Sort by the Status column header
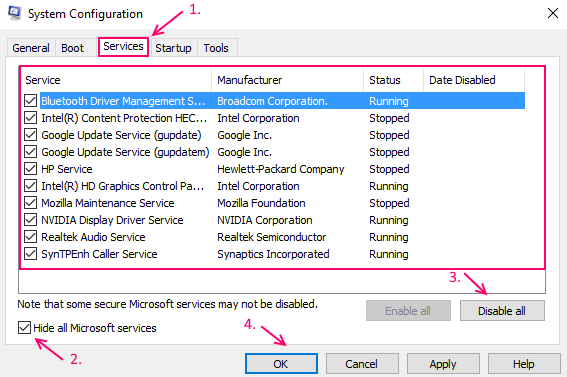 tap(393, 80)
